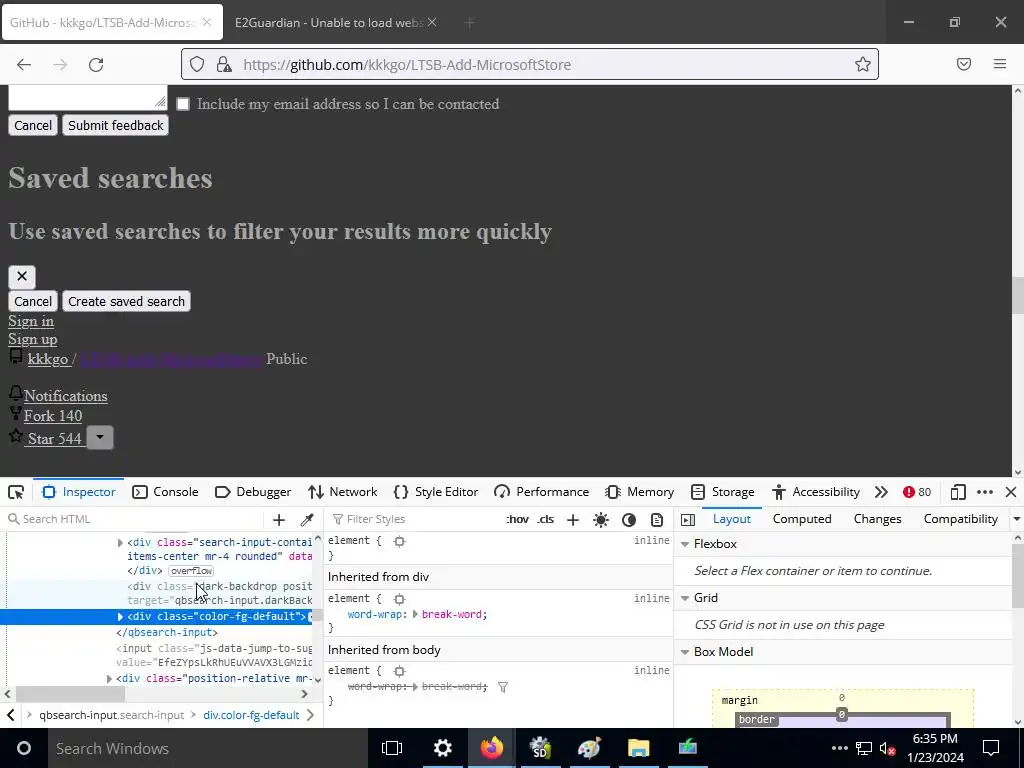Screen dimensions: 1024x768
Task: Toggle light color scheme simulation sun icon
Action: coord(601,520)
